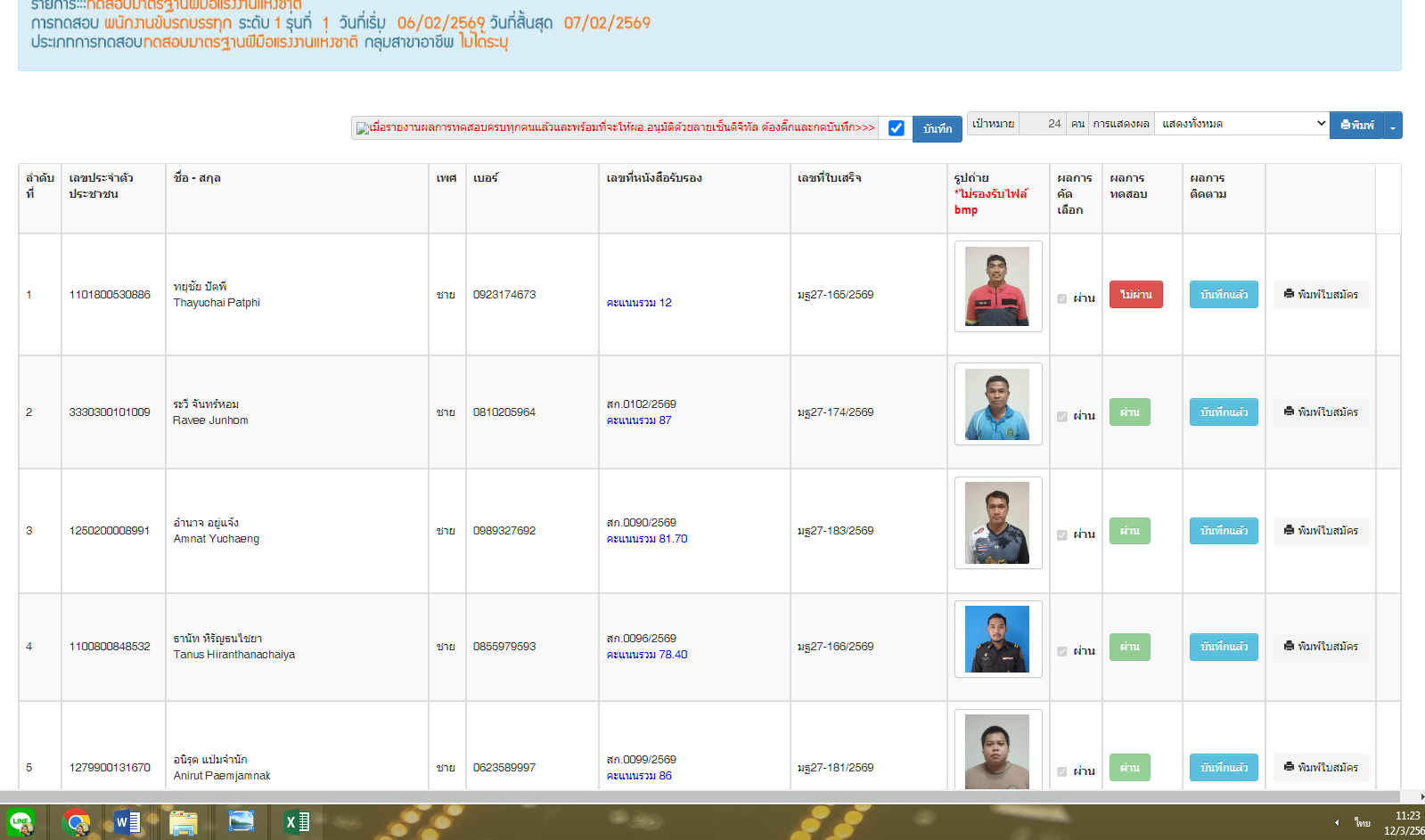Click red ไม่ผ่าน result for Thayuchai
This screenshot has width=1425, height=840.
coord(1135,295)
